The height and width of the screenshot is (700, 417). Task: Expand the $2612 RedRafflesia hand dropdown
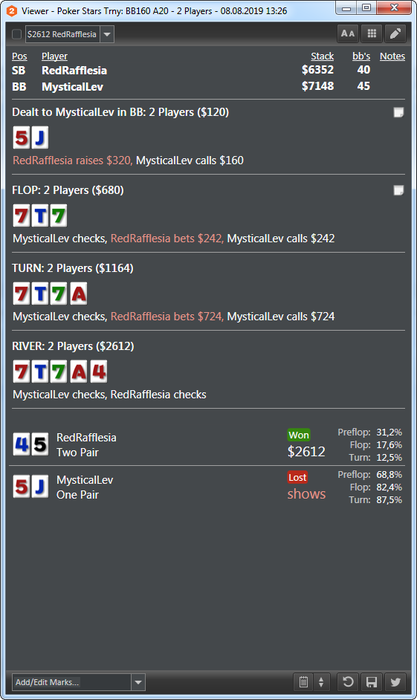107,34
